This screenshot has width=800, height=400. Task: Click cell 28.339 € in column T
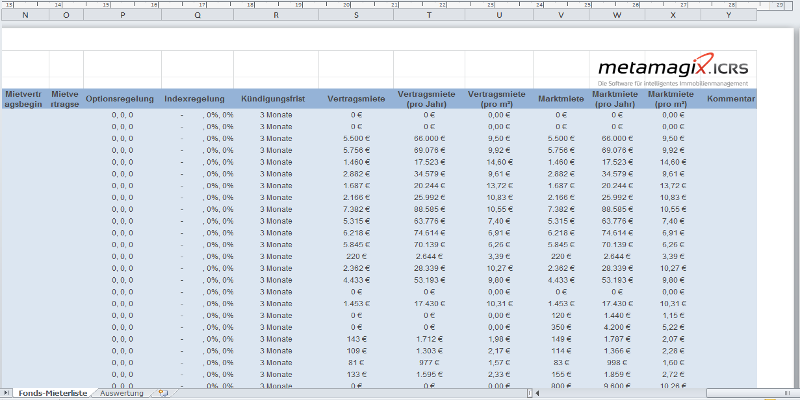(429, 268)
